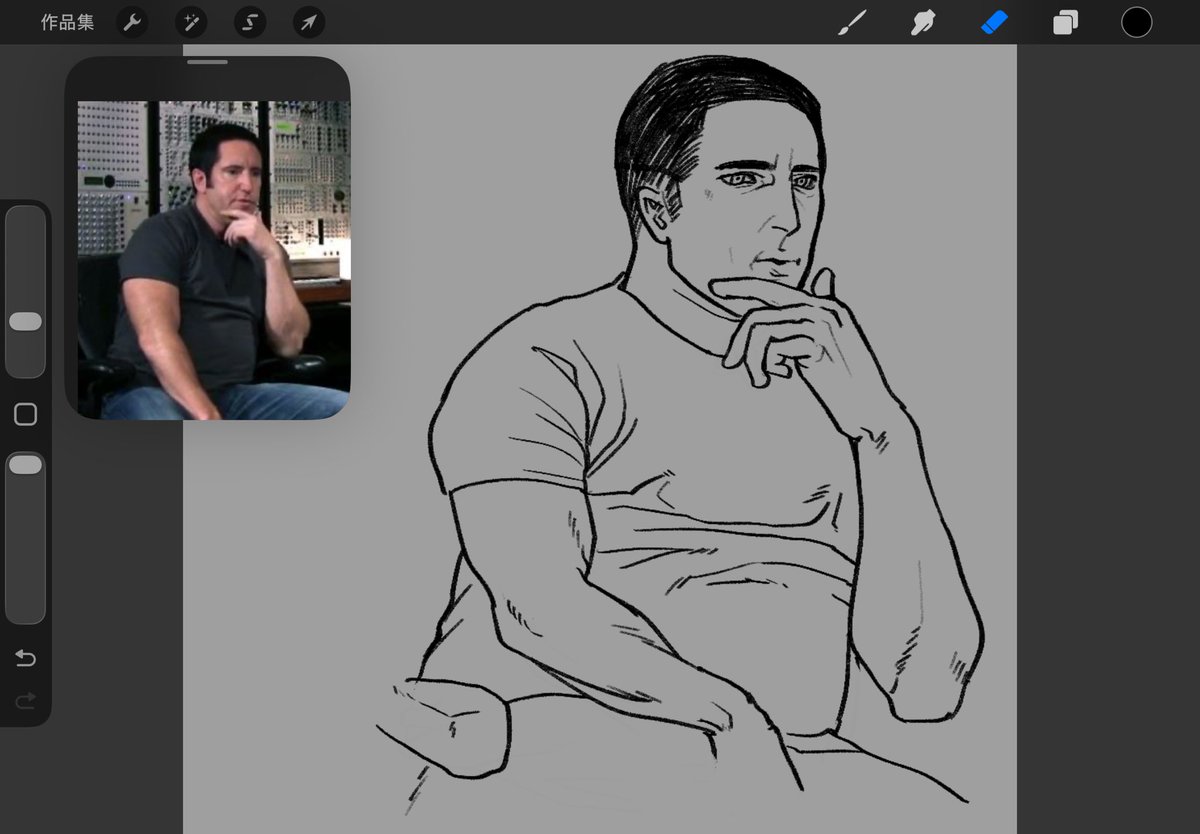
Task: Open the 作品集 gallery
Action: (x=67, y=22)
